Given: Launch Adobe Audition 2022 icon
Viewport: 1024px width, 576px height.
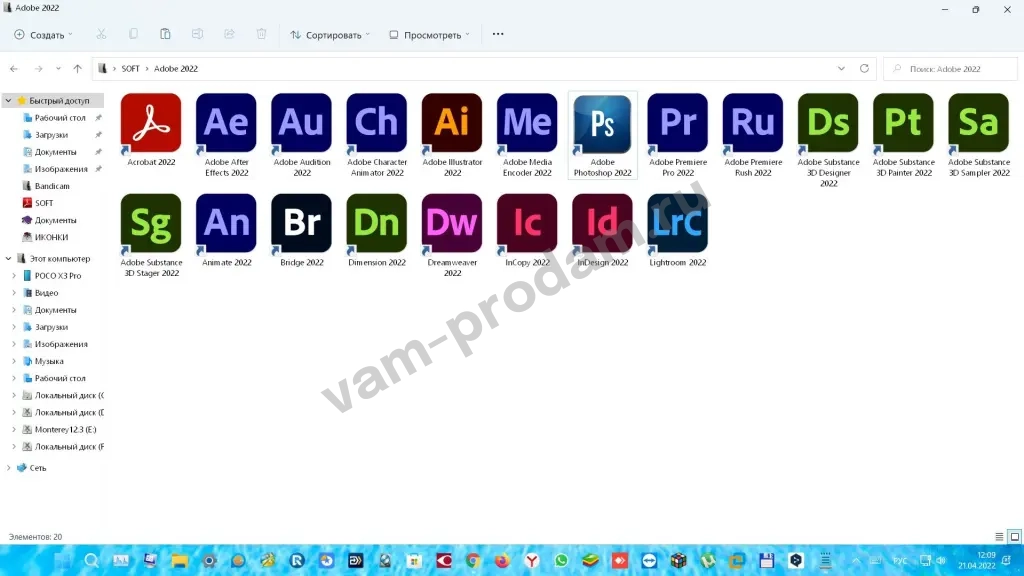Looking at the screenshot, I should click(x=301, y=123).
